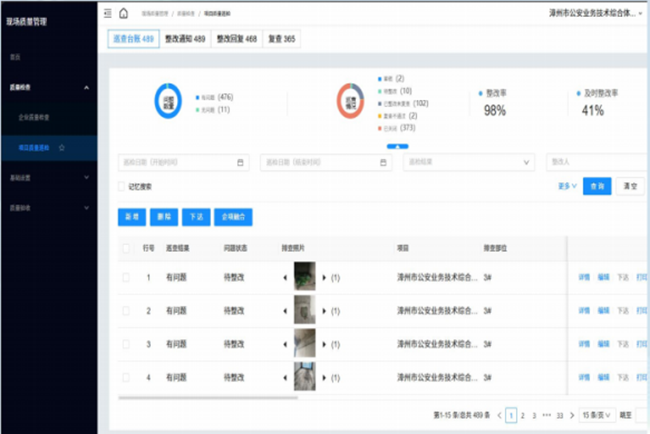This screenshot has width=650, height=434.
Task: Open calendar icon in start date field
Action: pyautogui.click(x=240, y=162)
